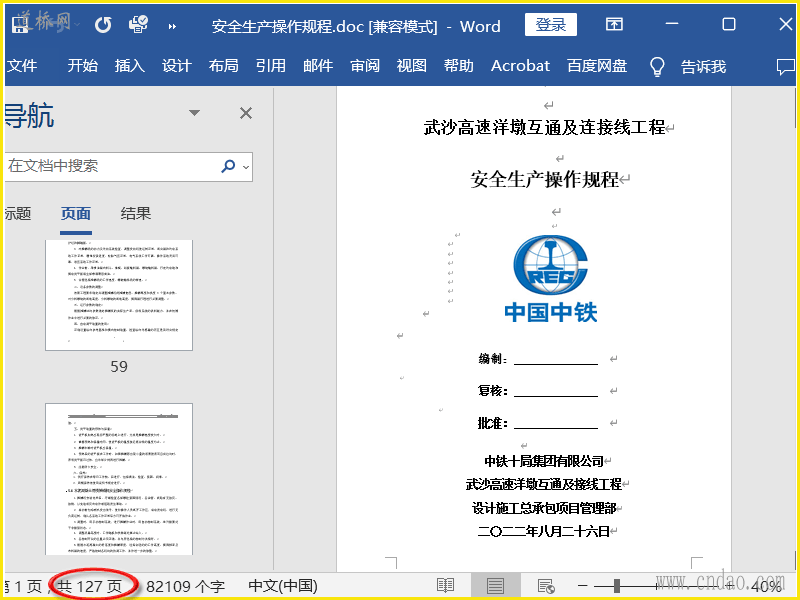Click the accessibility check printer icon
Image resolution: width=800 pixels, height=600 pixels.
pos(138,24)
